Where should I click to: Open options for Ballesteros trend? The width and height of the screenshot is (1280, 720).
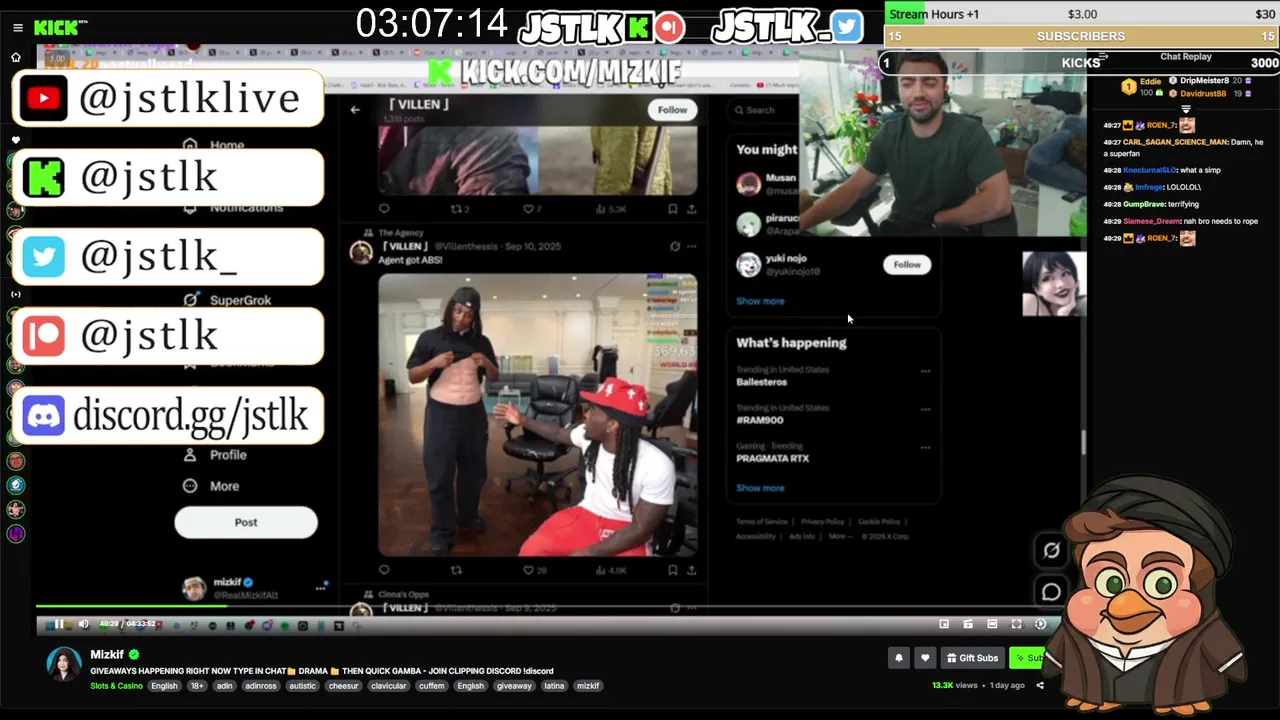(925, 371)
